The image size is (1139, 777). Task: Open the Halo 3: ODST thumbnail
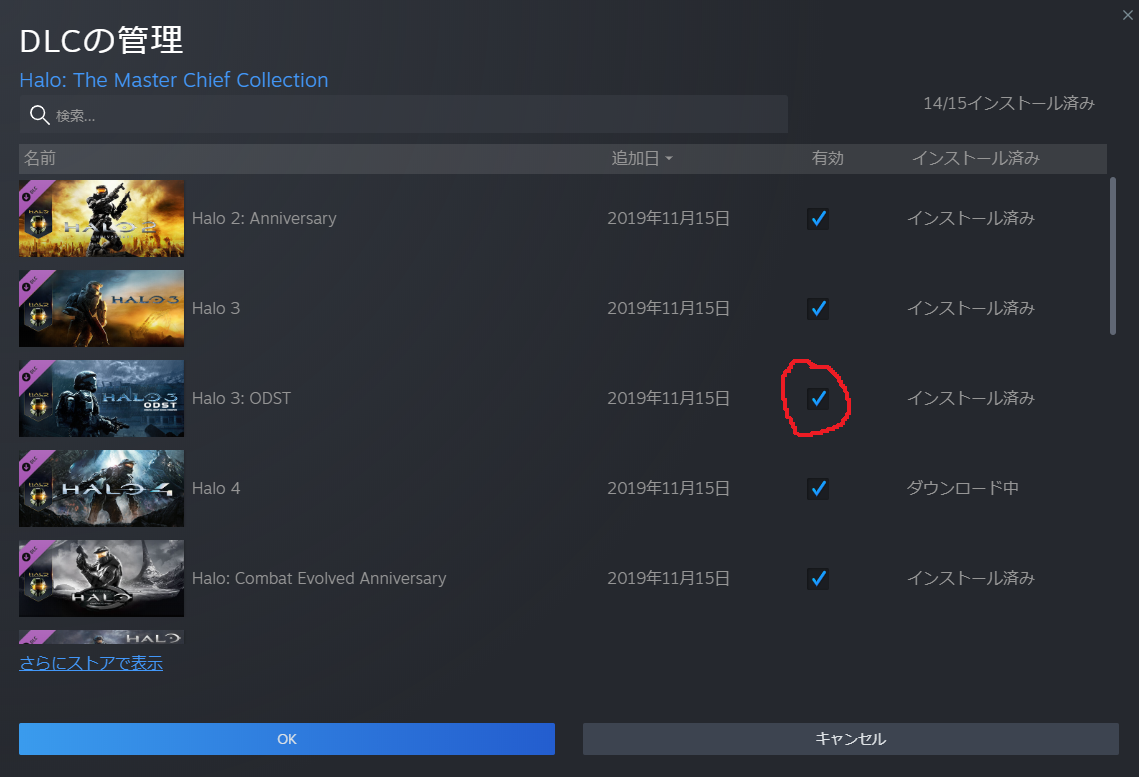(x=102, y=399)
